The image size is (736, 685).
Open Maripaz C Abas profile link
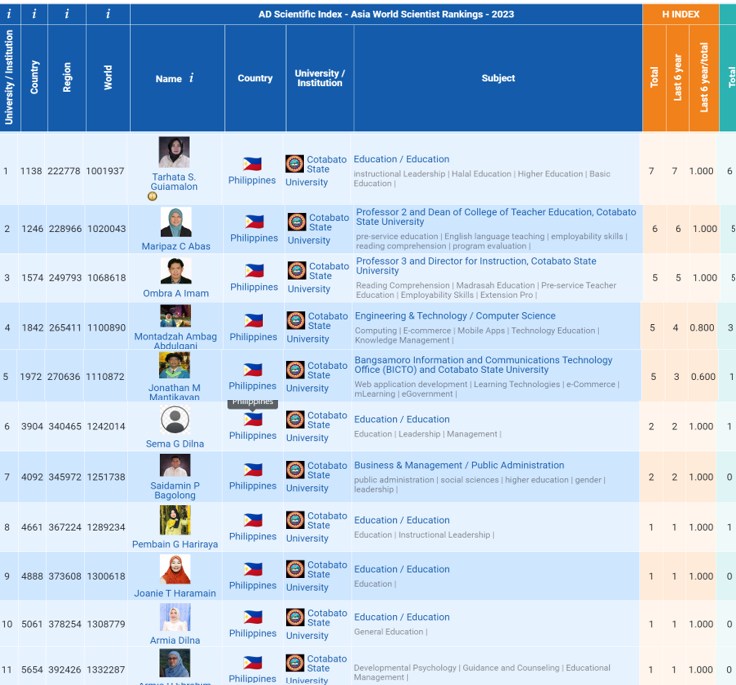[176, 246]
